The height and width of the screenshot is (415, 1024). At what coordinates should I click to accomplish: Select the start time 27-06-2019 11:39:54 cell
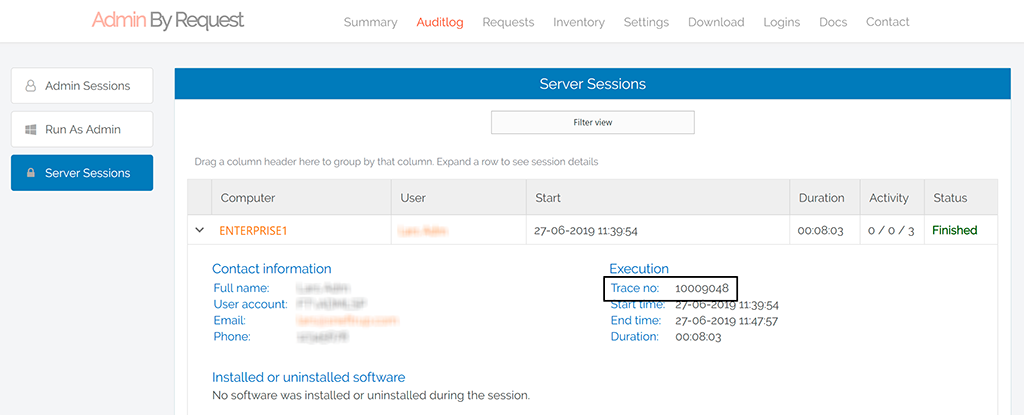tap(658, 230)
